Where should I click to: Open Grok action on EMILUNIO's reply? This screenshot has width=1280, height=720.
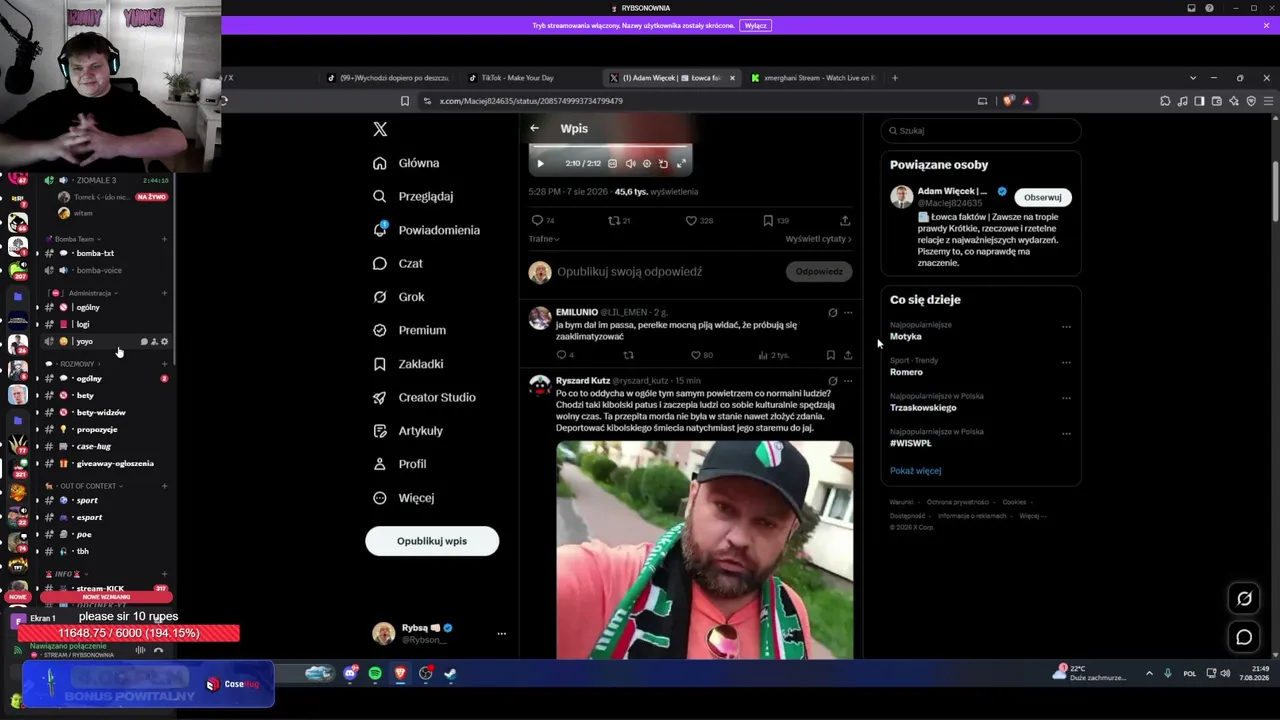click(832, 312)
